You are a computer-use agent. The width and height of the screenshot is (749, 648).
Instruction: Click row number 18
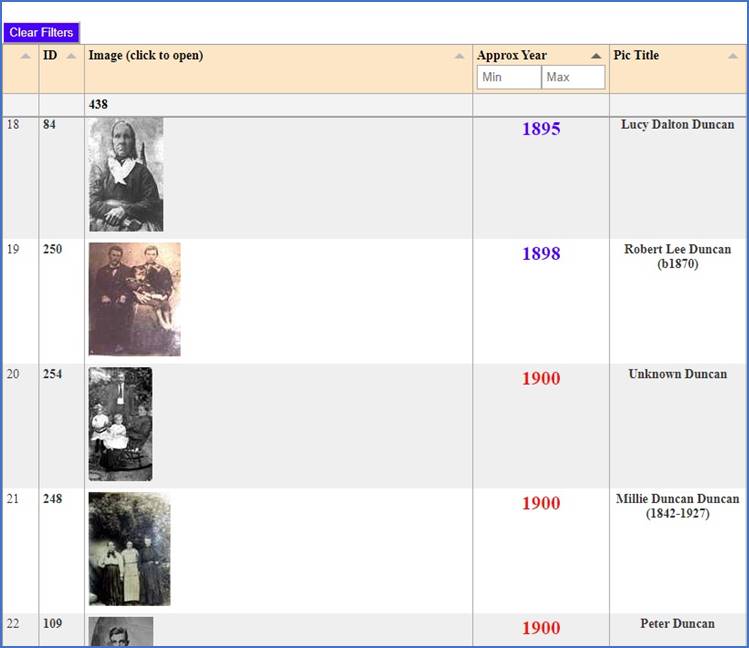tap(13, 125)
